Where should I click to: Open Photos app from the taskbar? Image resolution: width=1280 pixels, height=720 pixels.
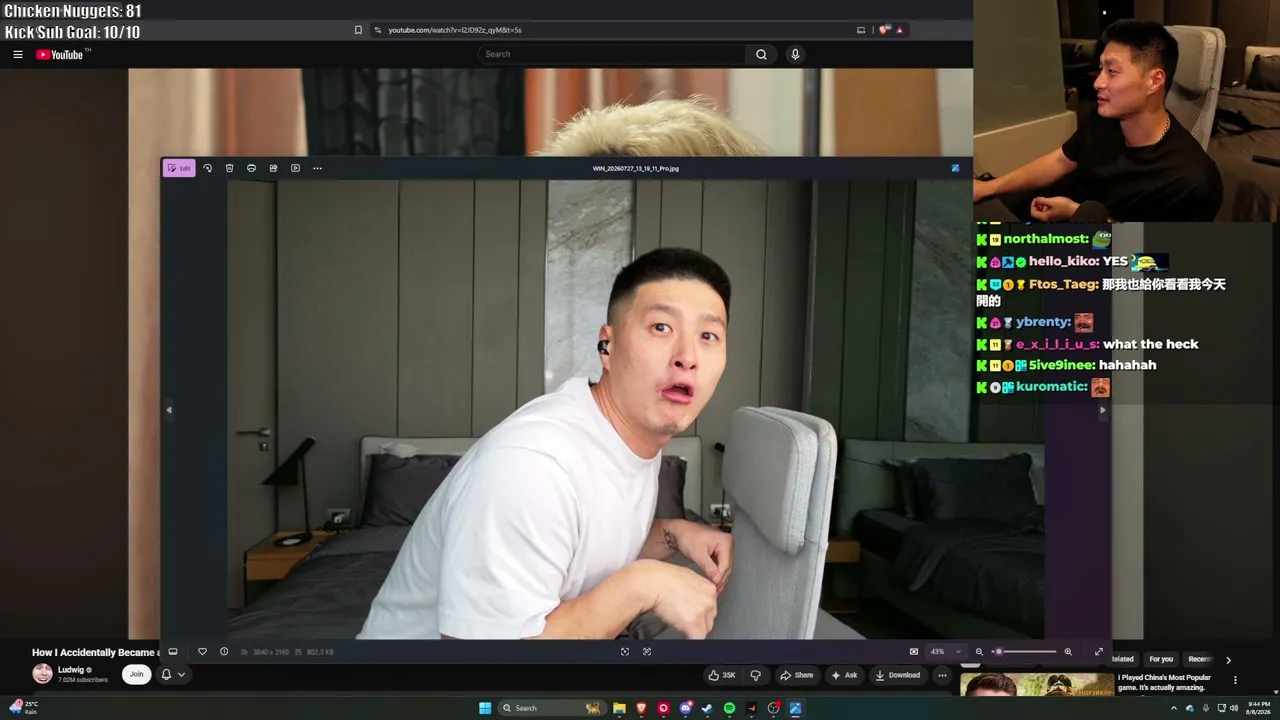tap(795, 708)
